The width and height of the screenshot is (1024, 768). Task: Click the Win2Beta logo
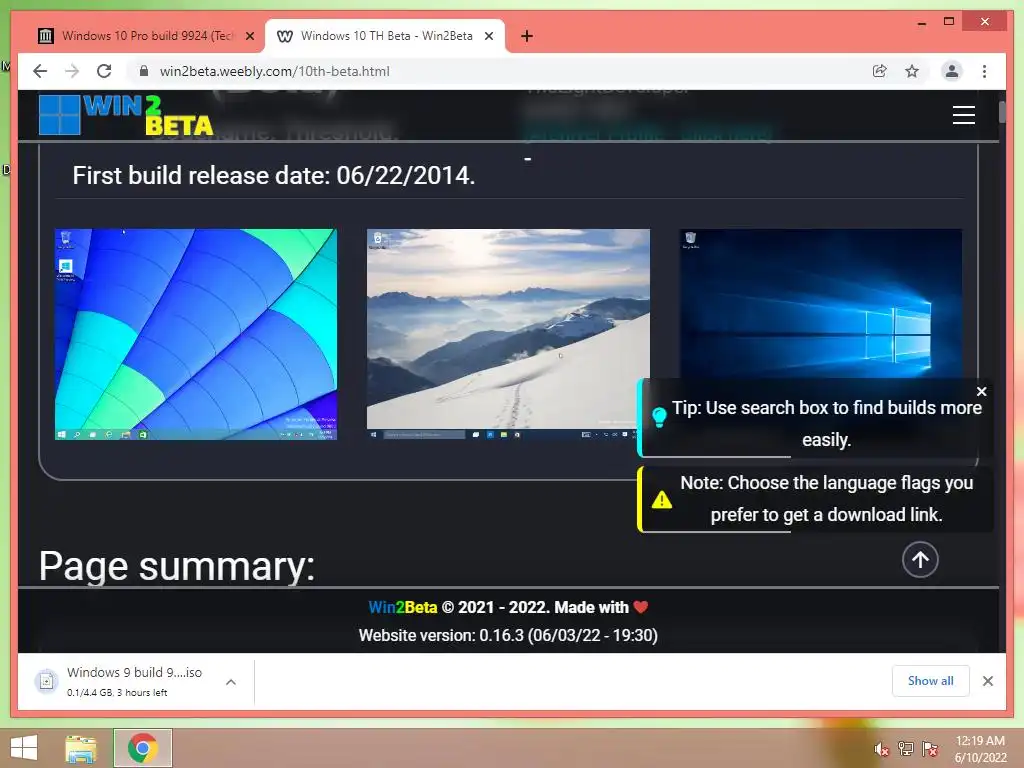(x=126, y=116)
